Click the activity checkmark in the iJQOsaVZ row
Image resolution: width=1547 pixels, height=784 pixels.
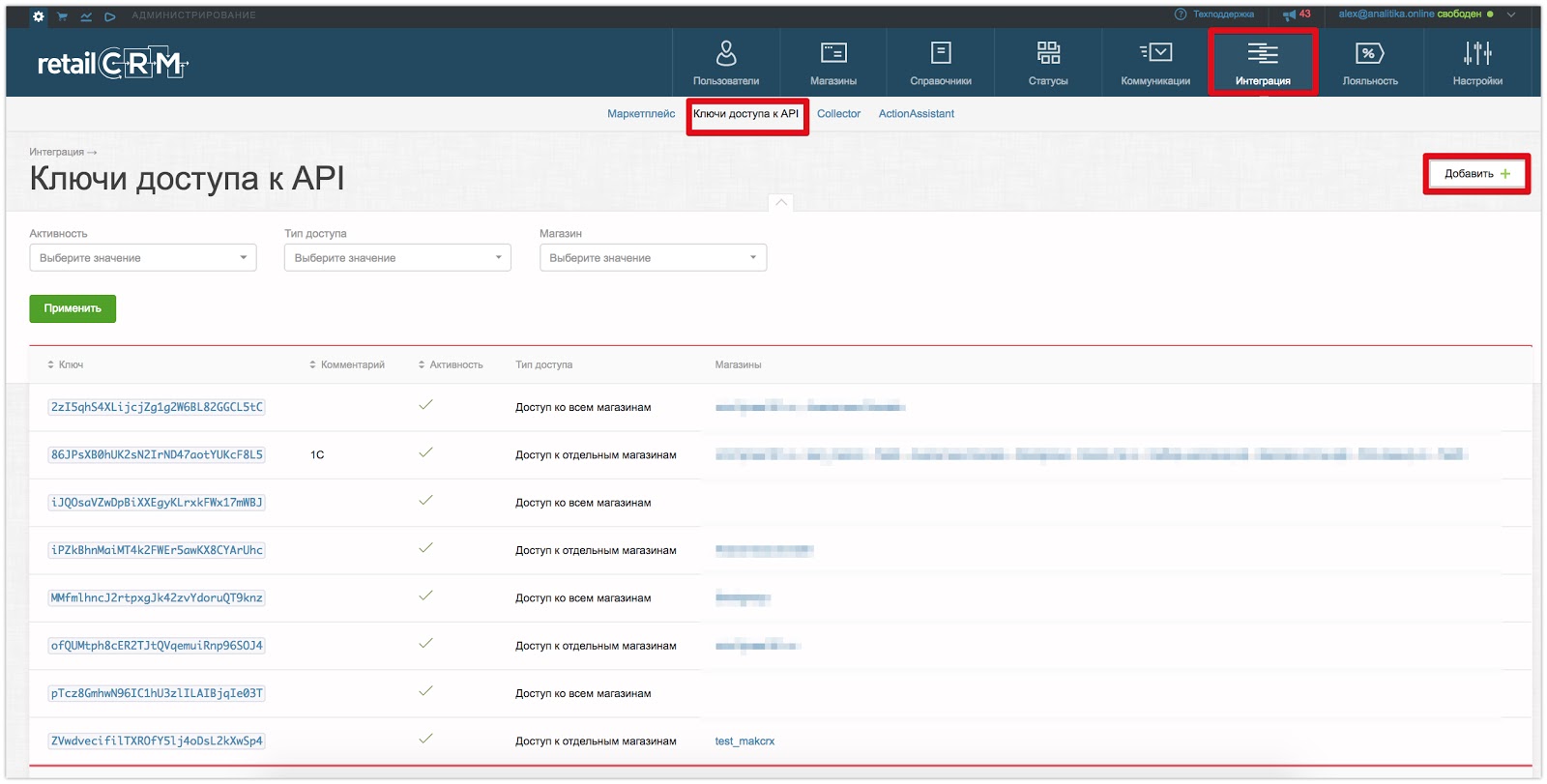point(425,501)
